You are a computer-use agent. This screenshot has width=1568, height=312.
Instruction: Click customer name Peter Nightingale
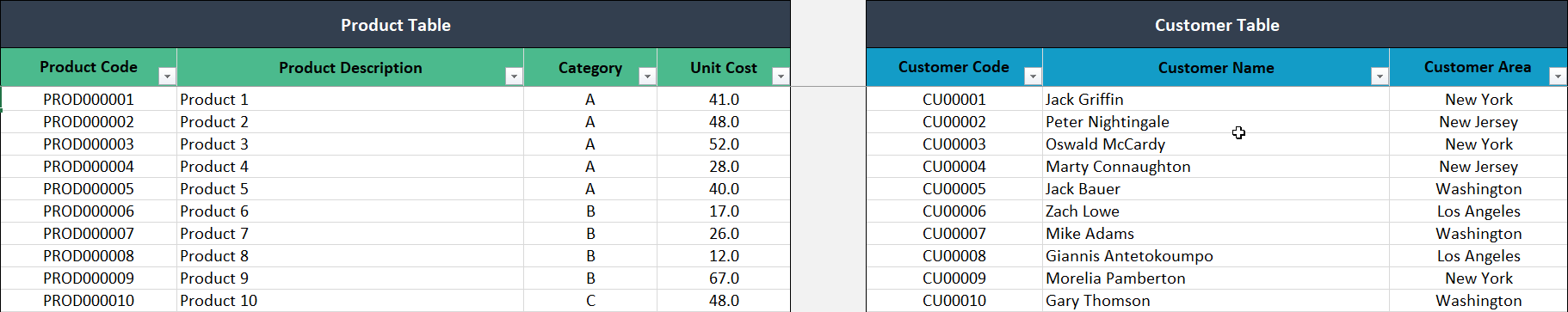tap(1216, 121)
